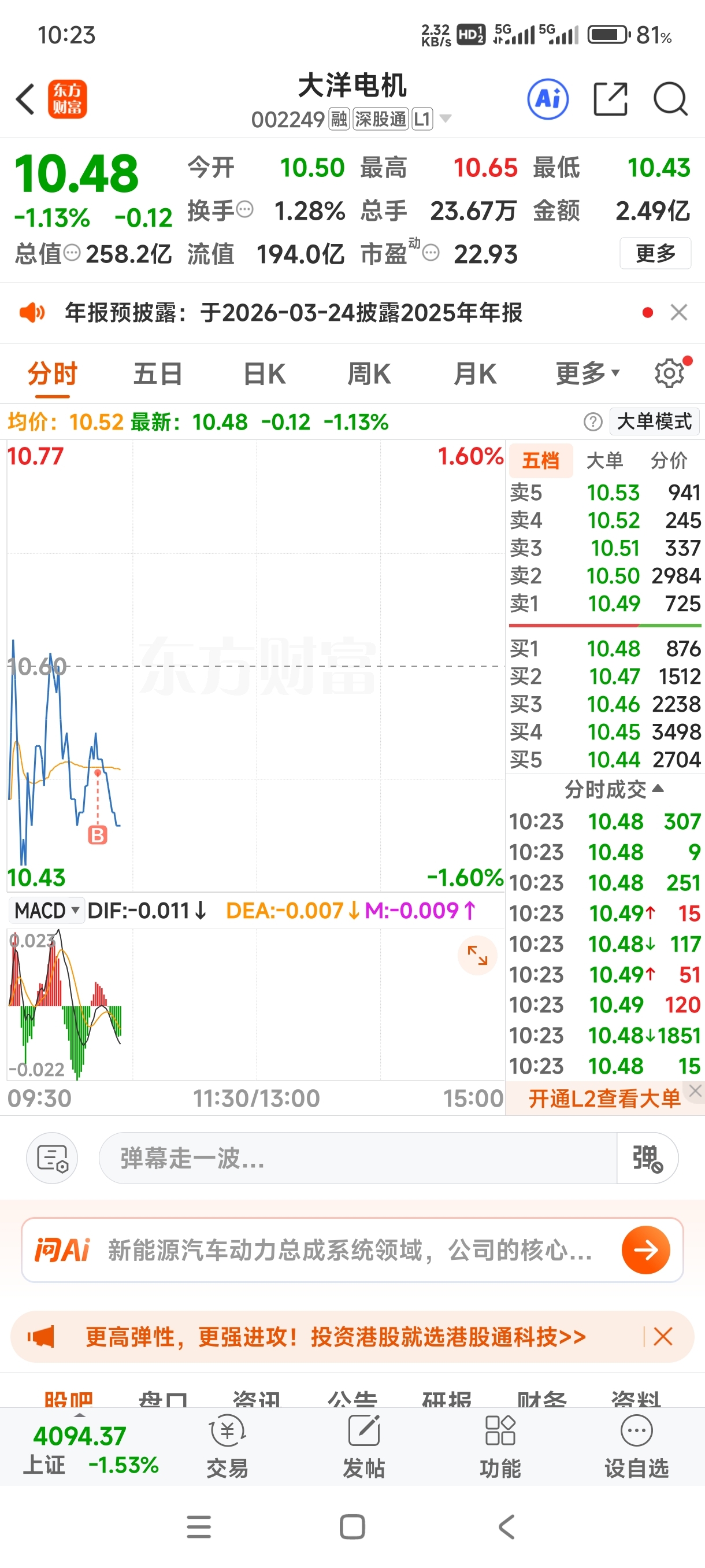705x1568 pixels.
Task: Tap 更多 button for more quote data
Action: (655, 253)
